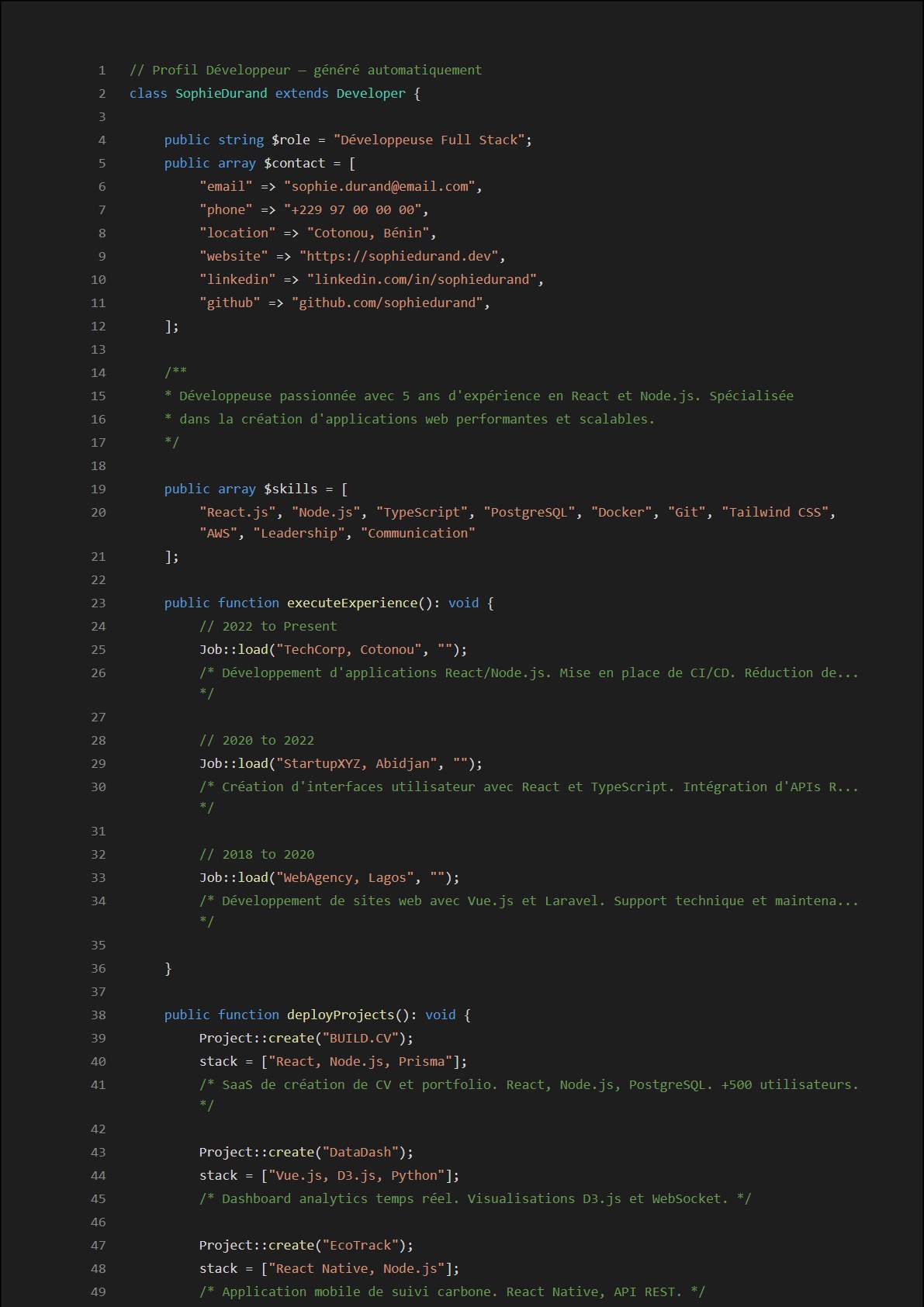This screenshot has height=1307, width=924.
Task: Select the "$contact" variable
Action: pos(295,163)
